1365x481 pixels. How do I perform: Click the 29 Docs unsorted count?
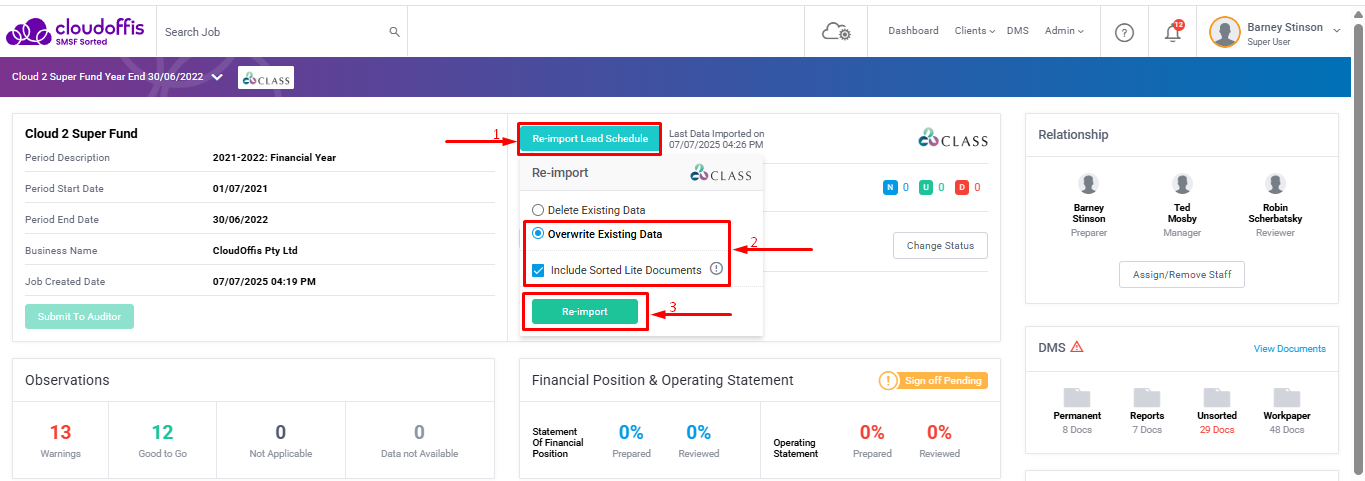pos(1217,430)
